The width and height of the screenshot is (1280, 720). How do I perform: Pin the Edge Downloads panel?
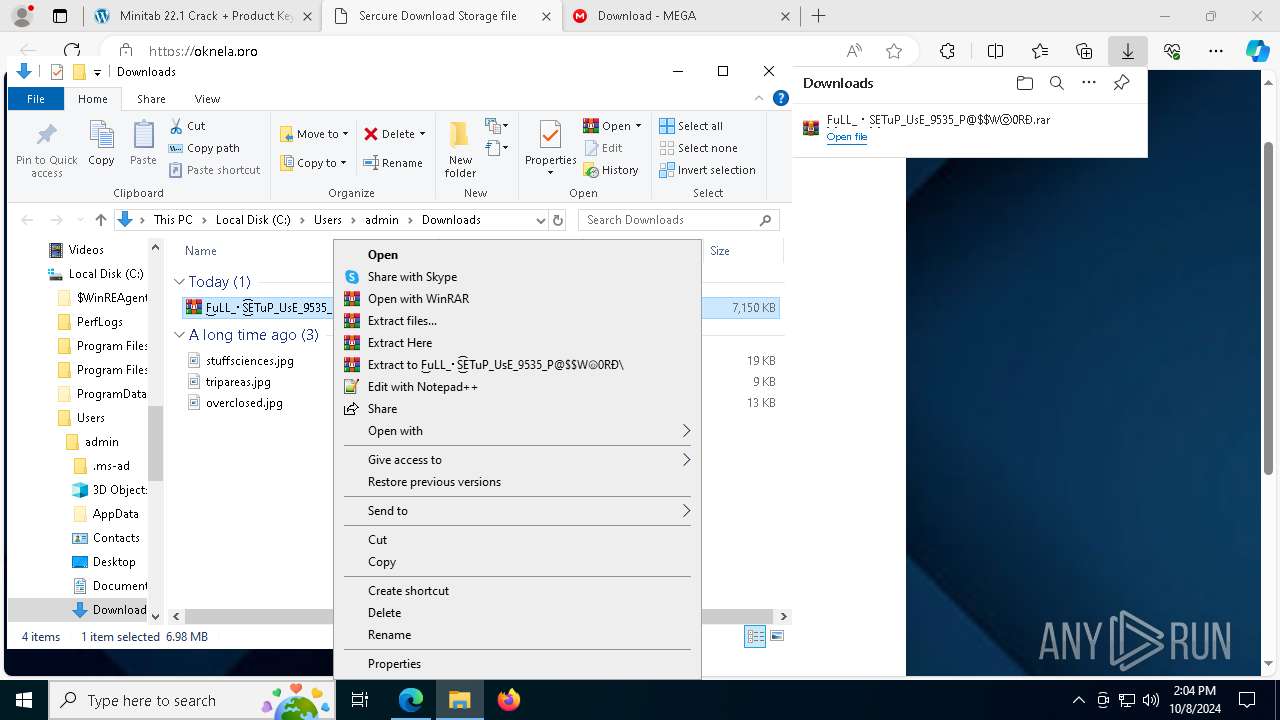click(1121, 83)
